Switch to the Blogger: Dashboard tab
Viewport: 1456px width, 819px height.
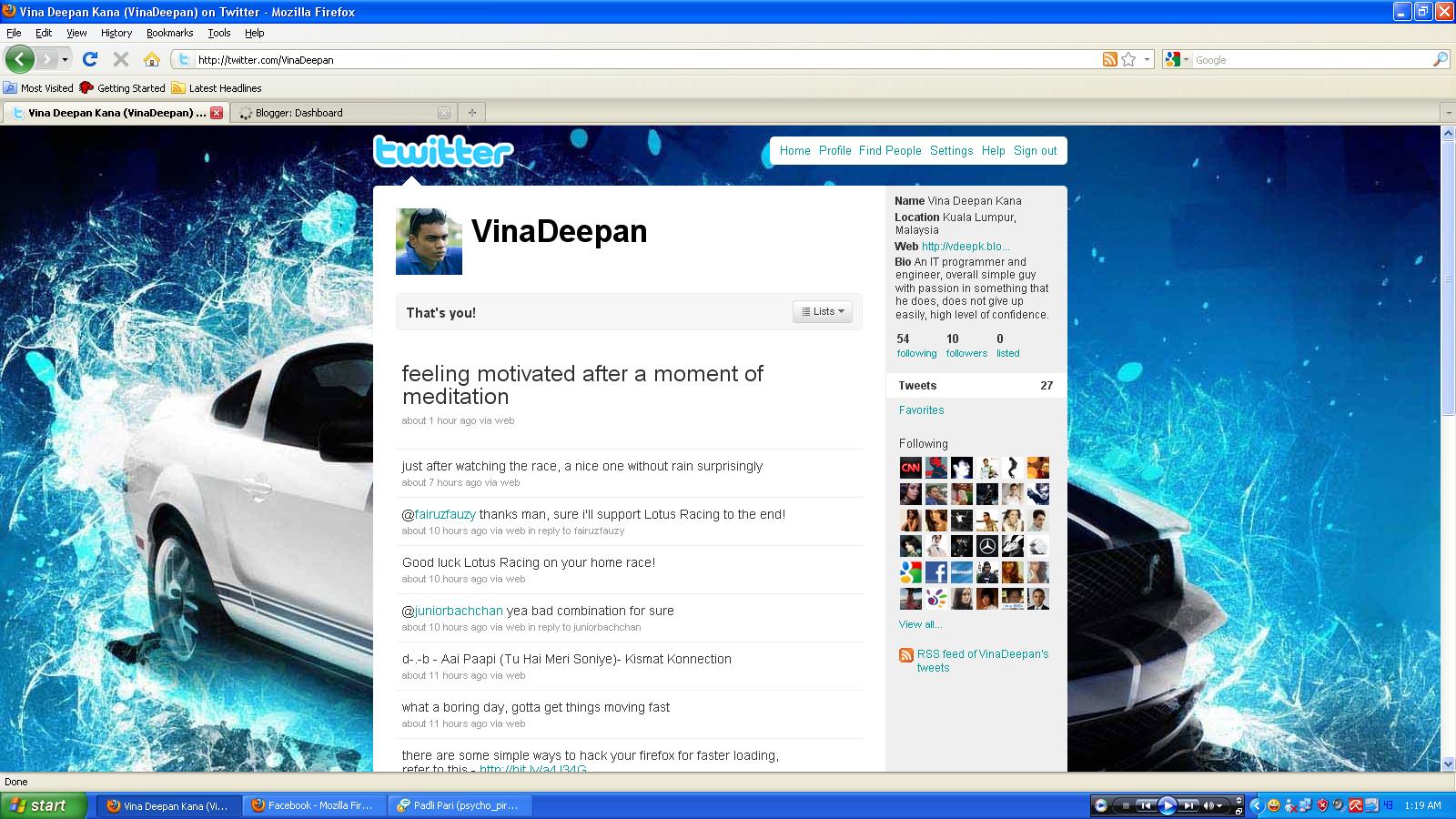(342, 113)
